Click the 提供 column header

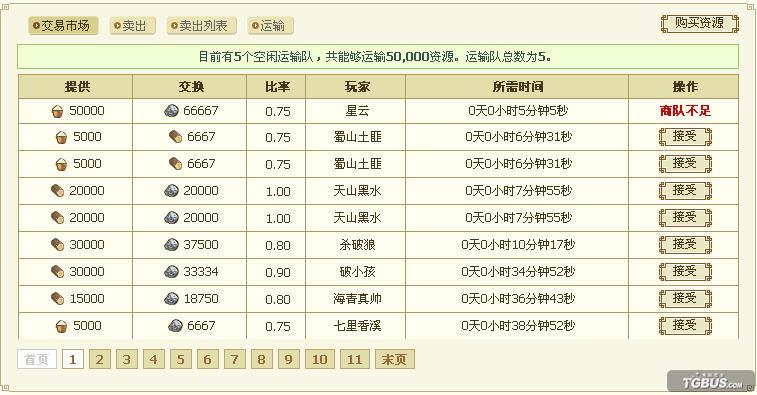pyautogui.click(x=75, y=87)
